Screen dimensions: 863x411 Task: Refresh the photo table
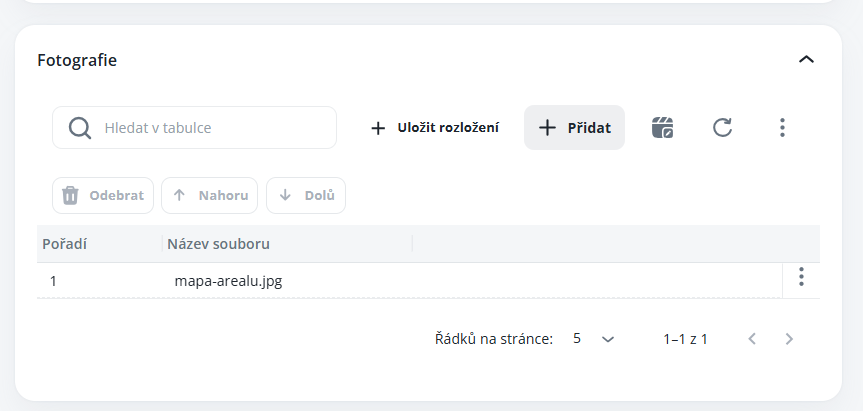722,128
